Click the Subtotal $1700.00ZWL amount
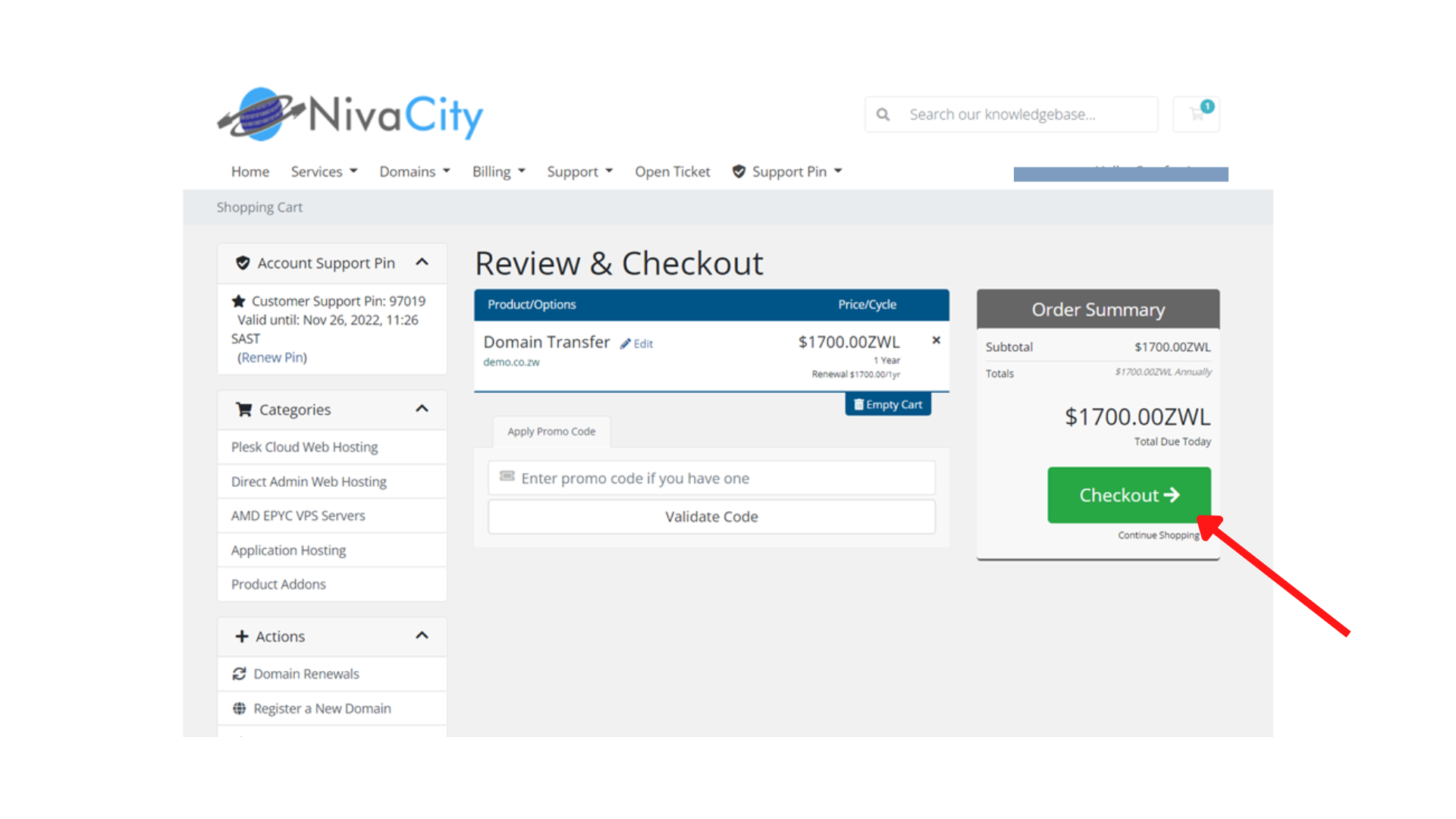The image size is (1456, 819). click(1172, 347)
